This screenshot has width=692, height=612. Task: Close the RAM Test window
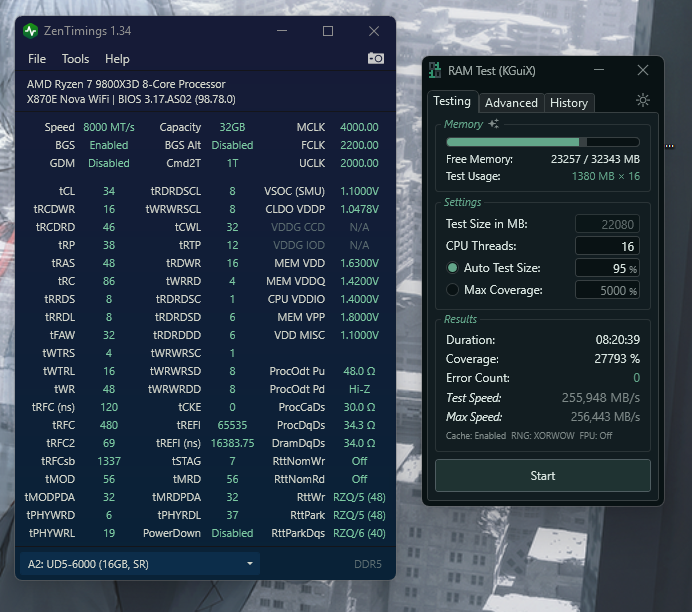643,71
